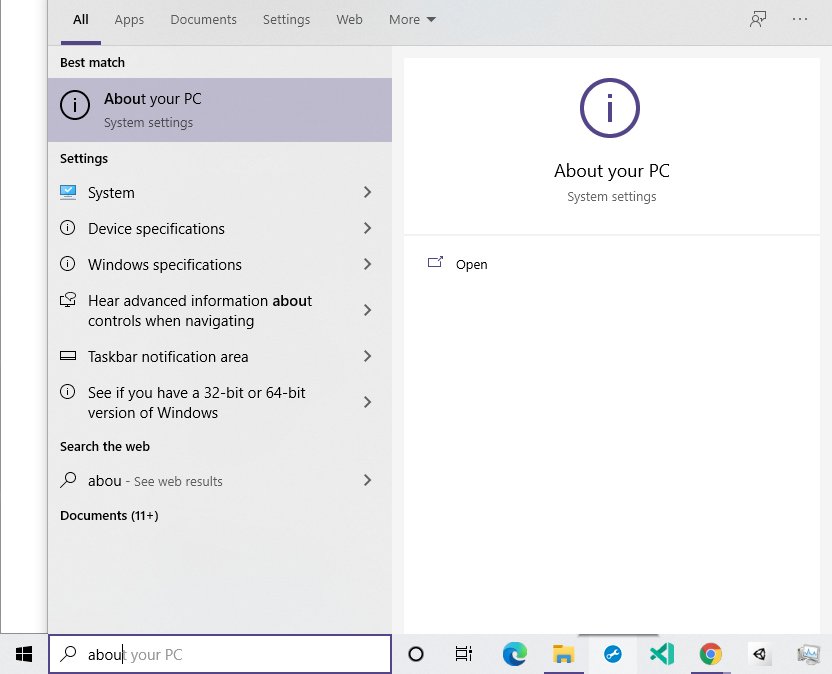Open Task View from the taskbar
Screen dimensions: 832x674
click(464, 654)
